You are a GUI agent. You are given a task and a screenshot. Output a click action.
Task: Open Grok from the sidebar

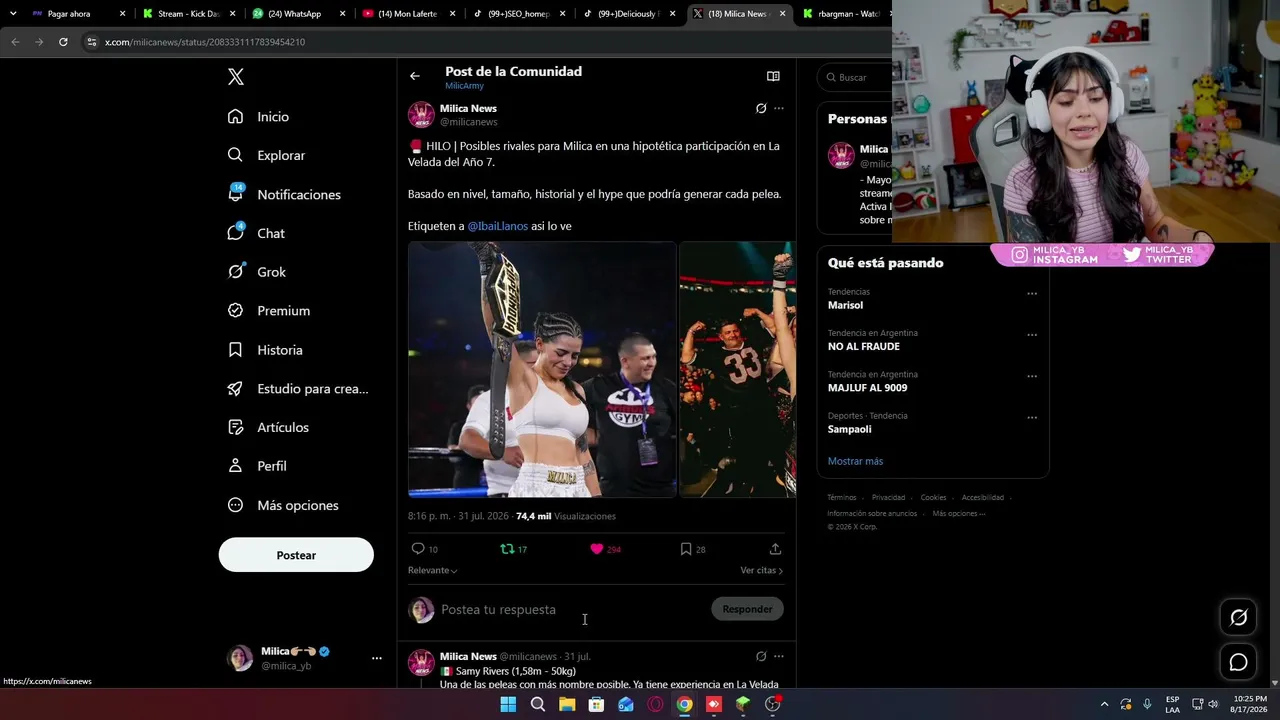tap(257, 272)
